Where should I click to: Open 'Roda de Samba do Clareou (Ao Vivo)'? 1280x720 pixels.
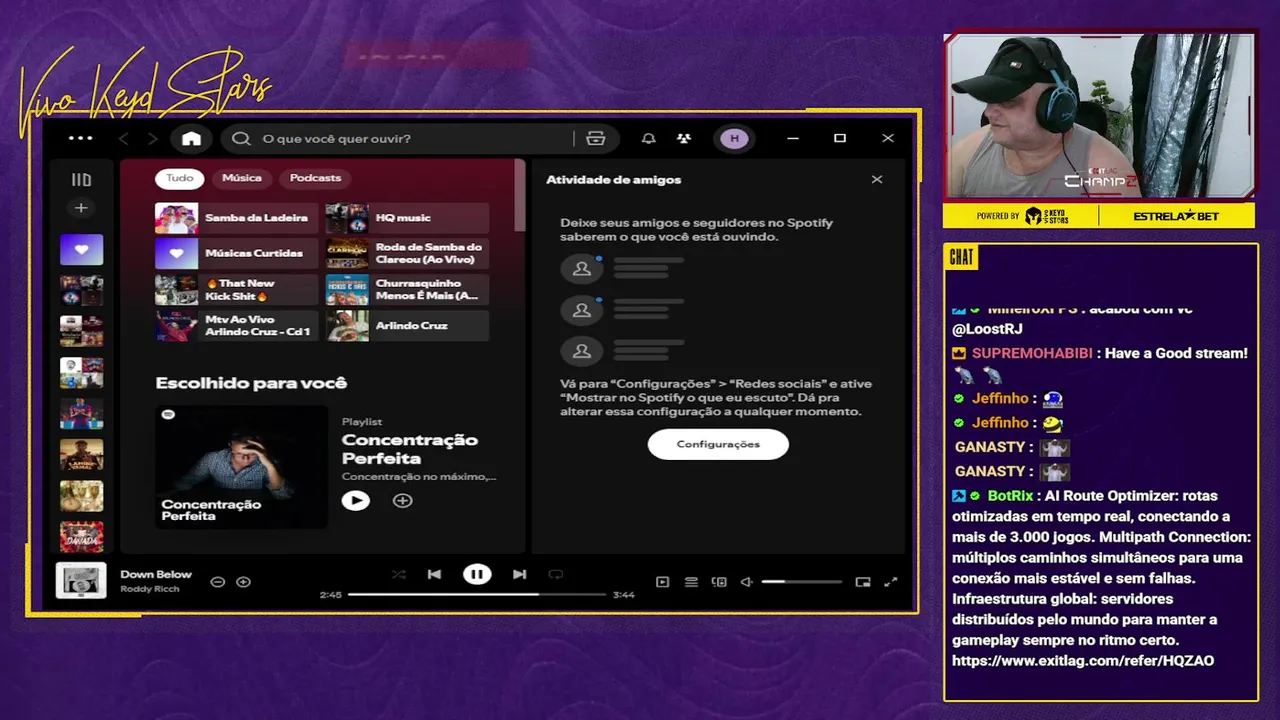(x=407, y=254)
